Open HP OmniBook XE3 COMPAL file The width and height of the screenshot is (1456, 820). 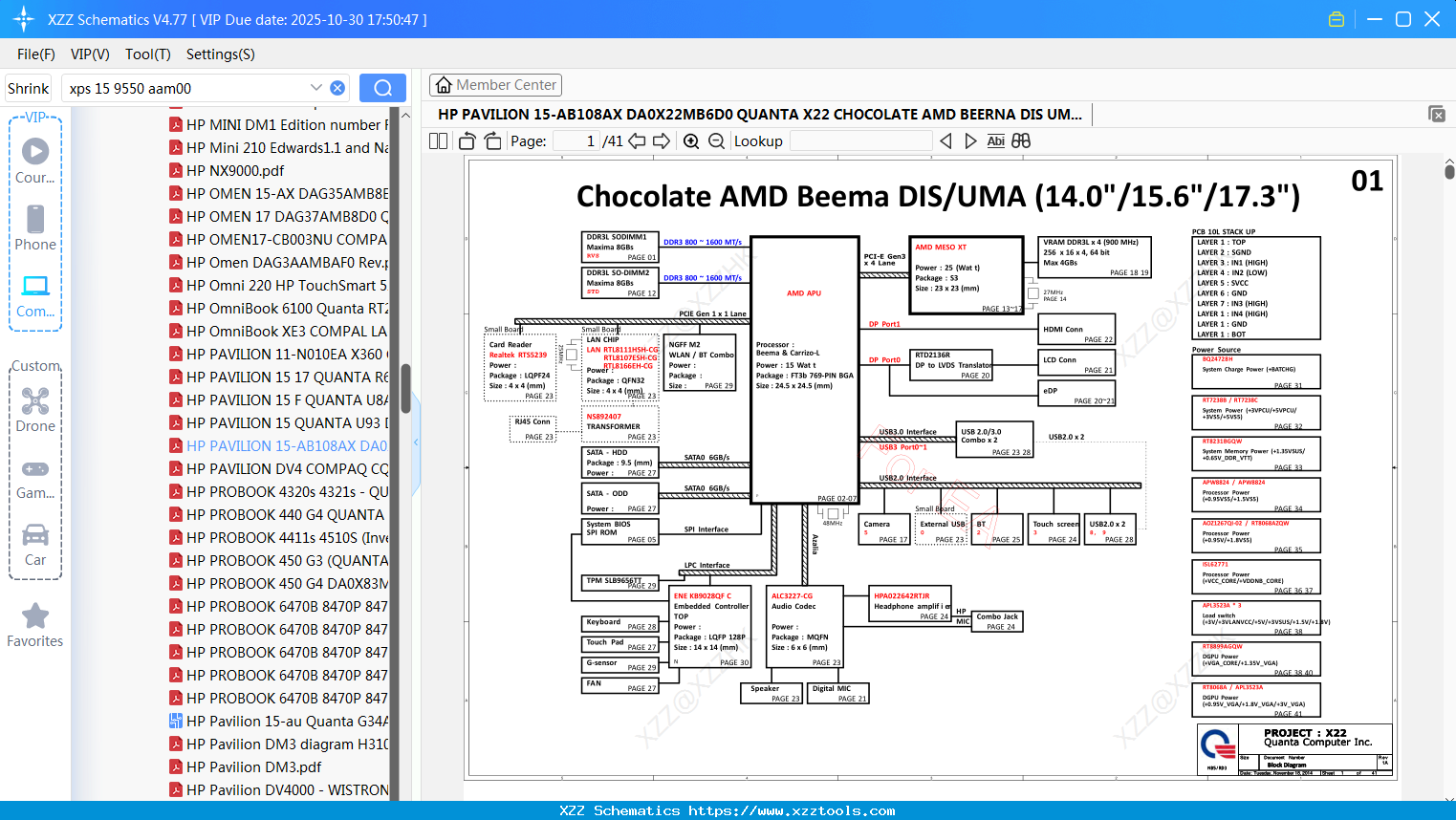pyautogui.click(x=278, y=331)
